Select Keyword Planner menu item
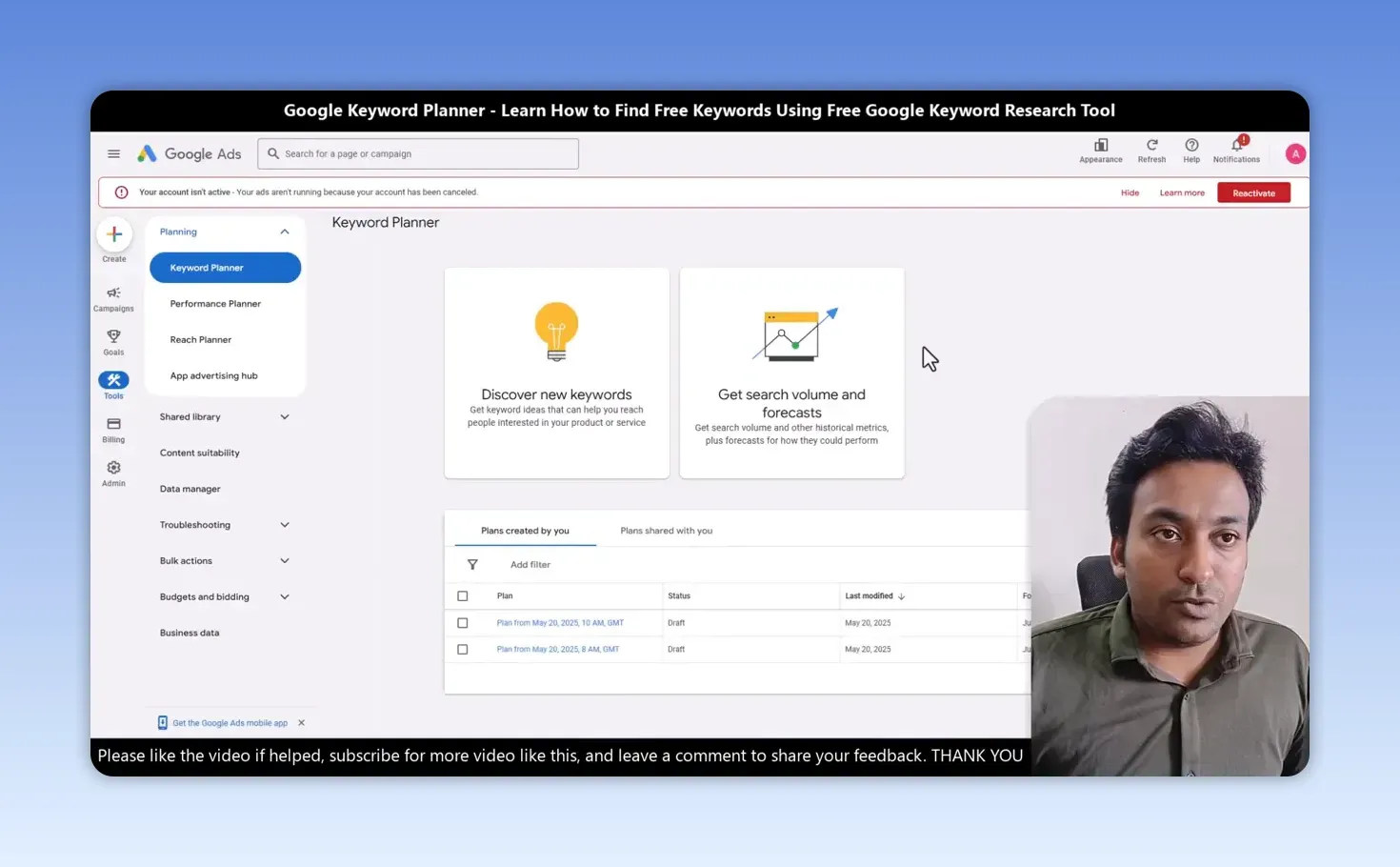Screen dimensions: 1400x867 pos(225,268)
